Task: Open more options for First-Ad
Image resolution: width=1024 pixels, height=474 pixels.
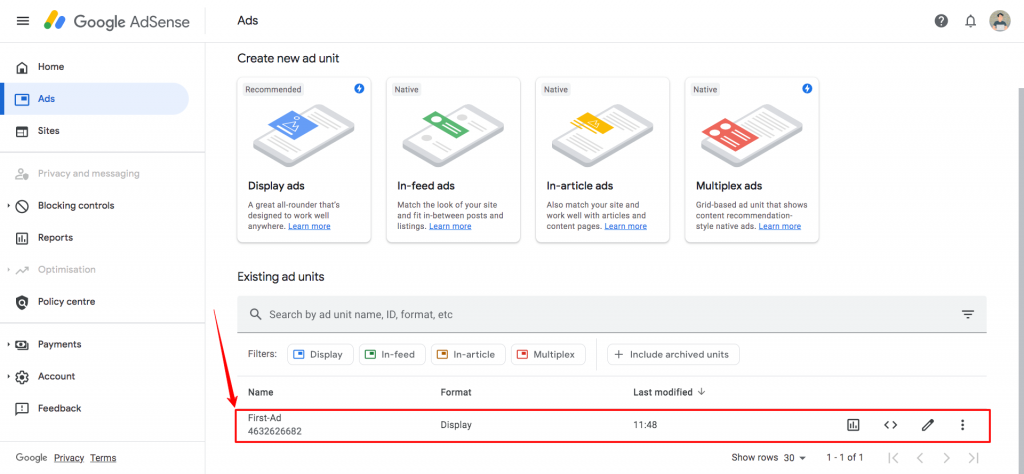Action: pos(962,425)
